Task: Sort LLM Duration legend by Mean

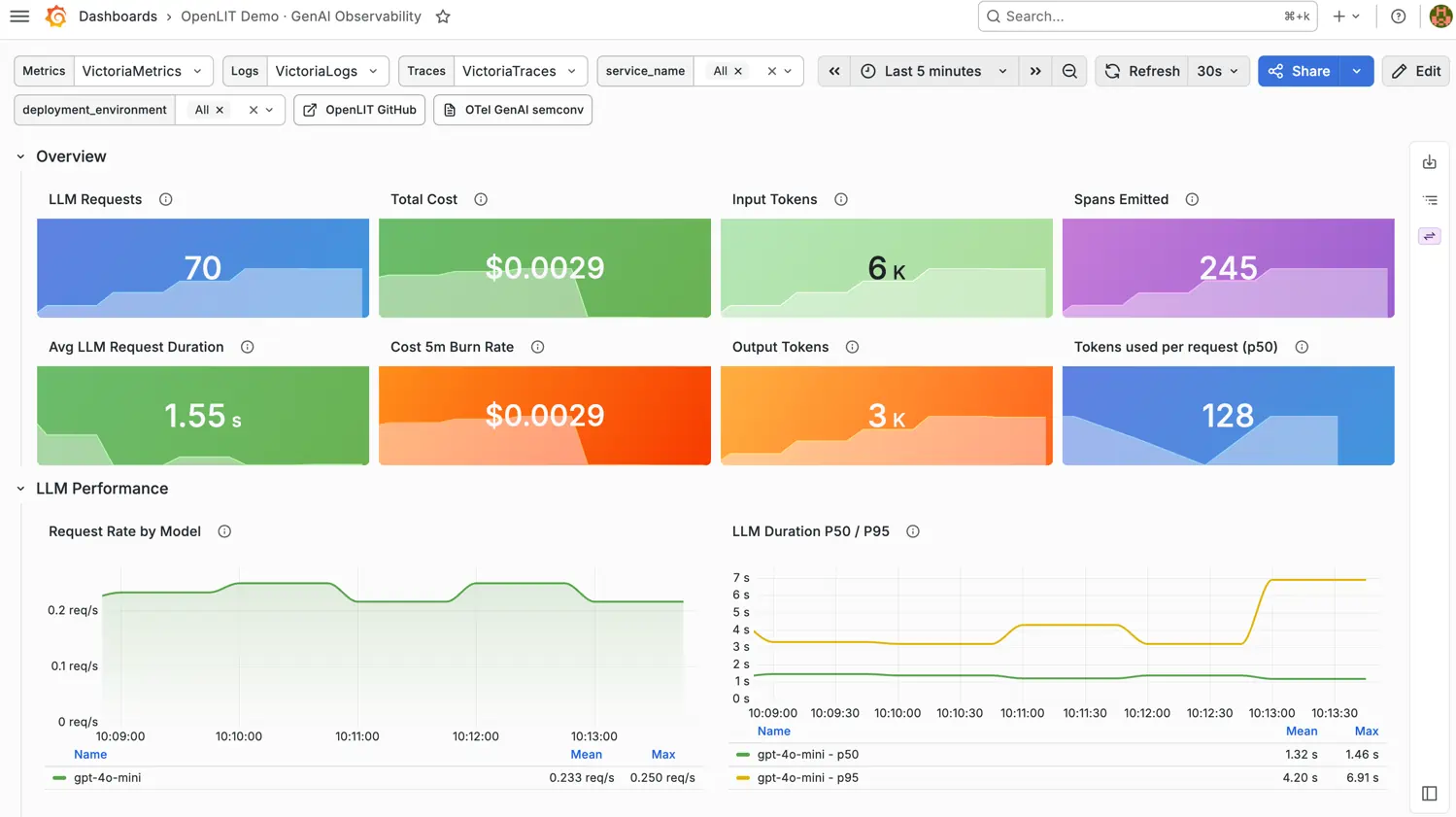Action: point(1302,732)
